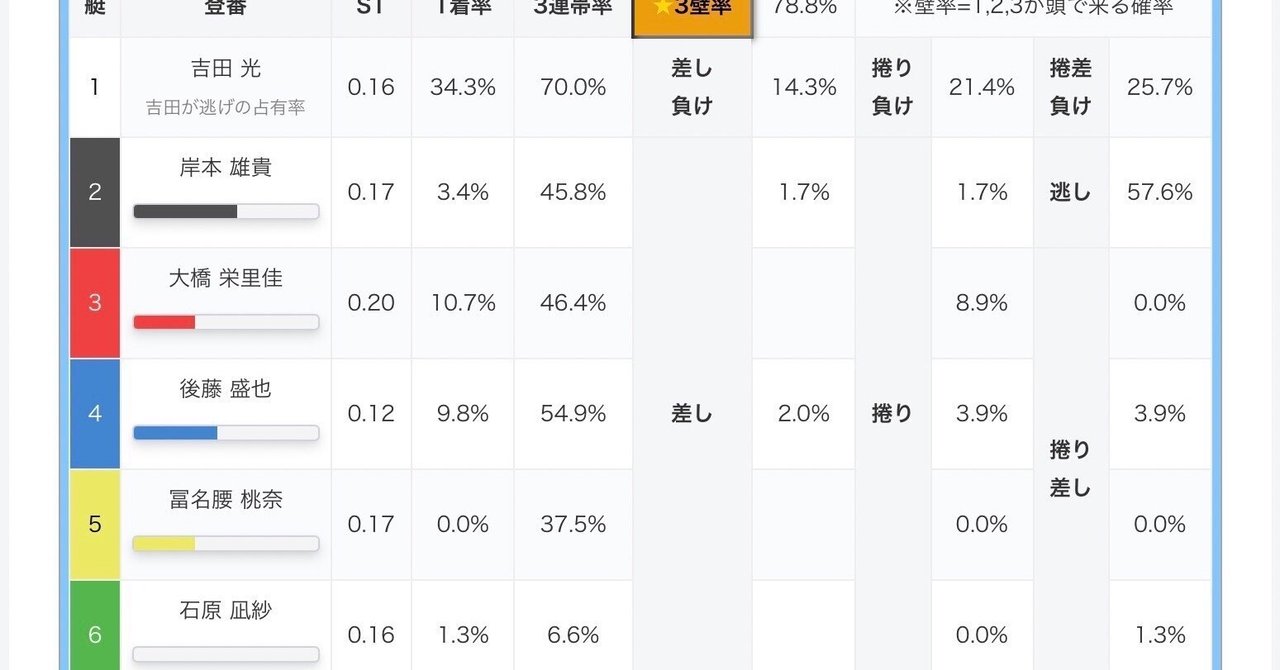This screenshot has width=1280, height=670.
Task: Select the black boat number 2 cell
Action: (95, 192)
